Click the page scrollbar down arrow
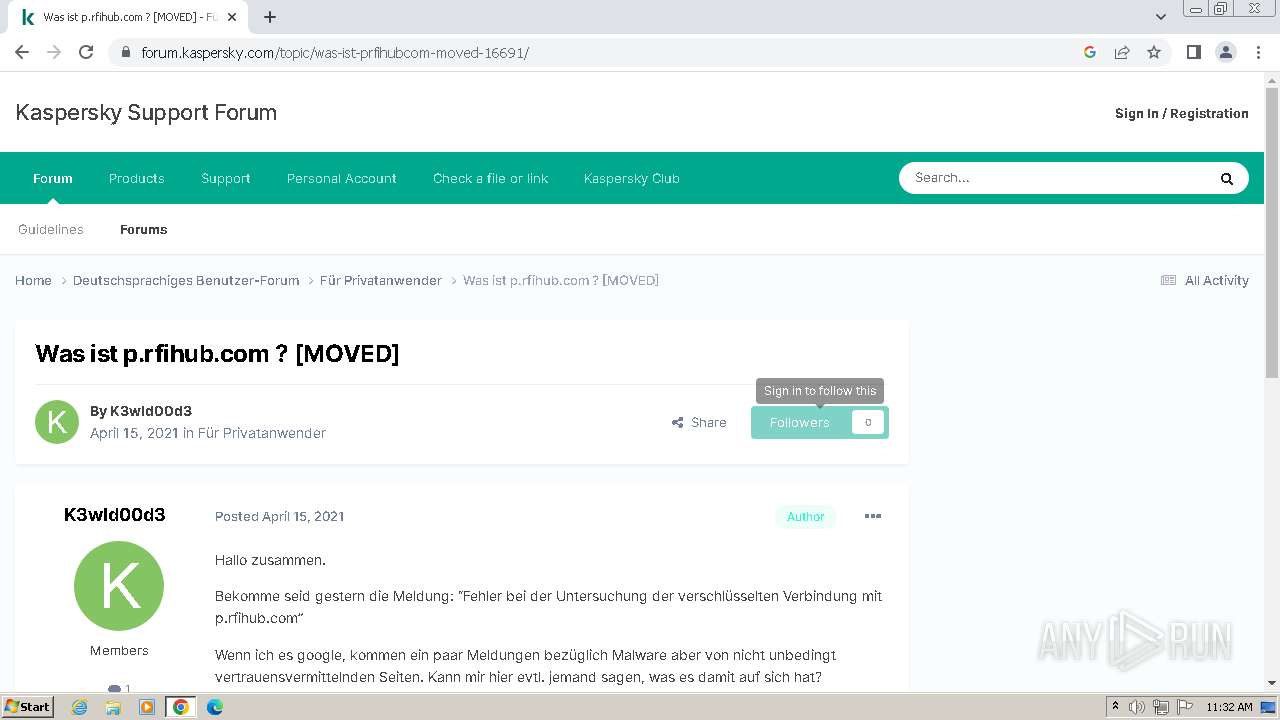1280x720 pixels. click(1272, 683)
